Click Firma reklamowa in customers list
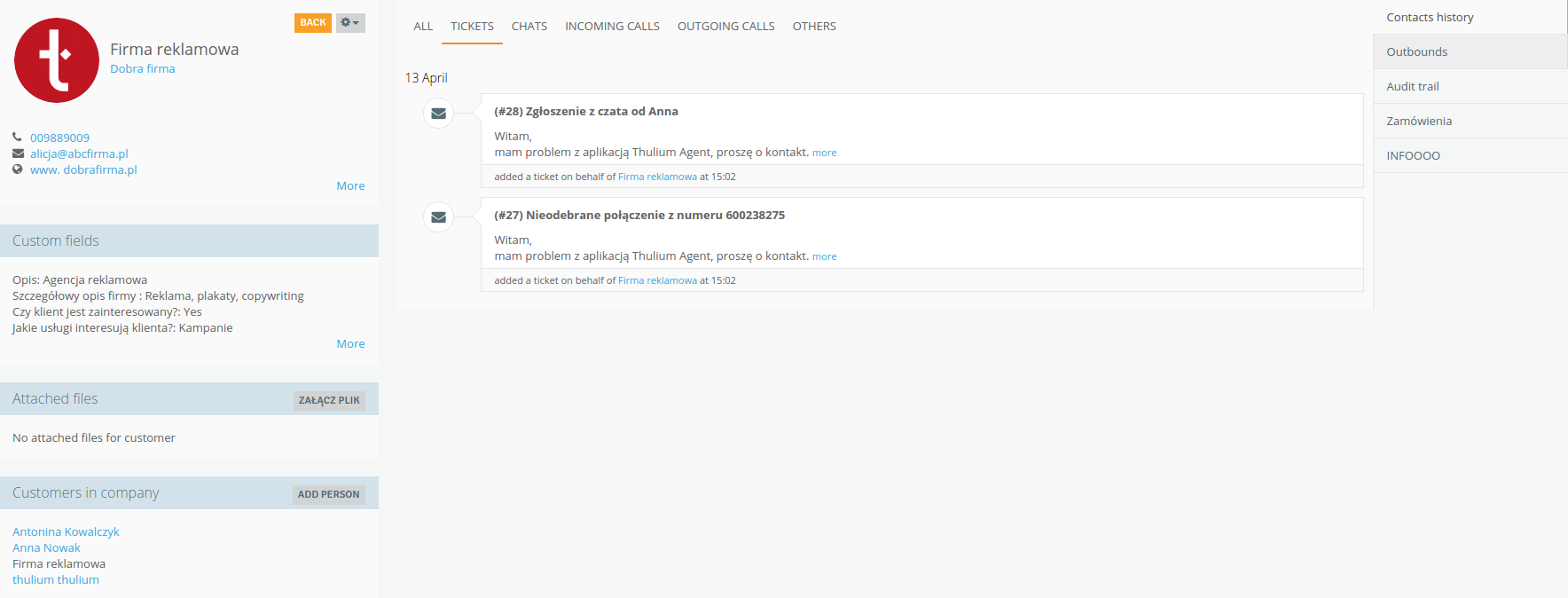 click(59, 563)
